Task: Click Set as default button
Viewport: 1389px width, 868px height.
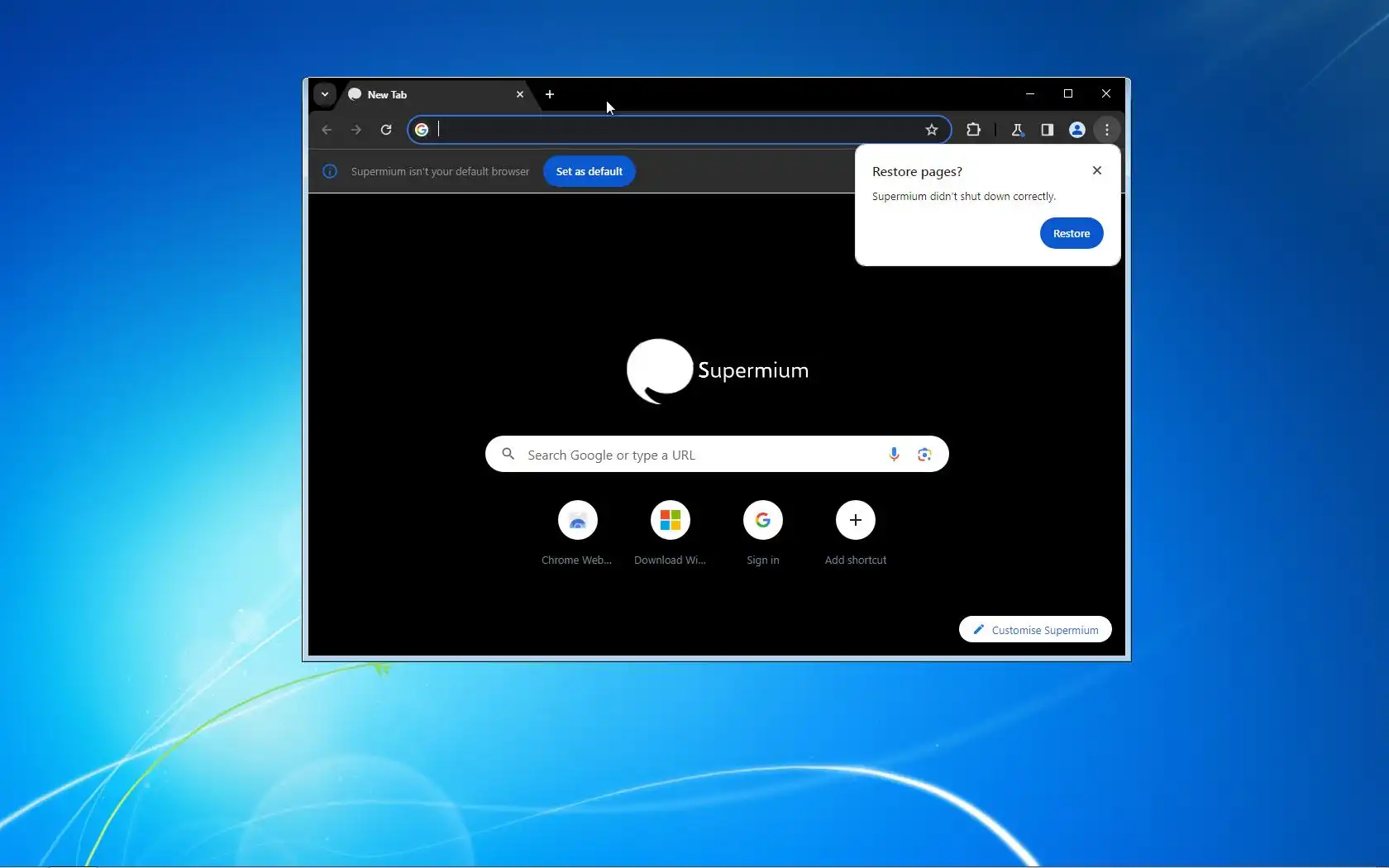Action: pyautogui.click(x=589, y=171)
